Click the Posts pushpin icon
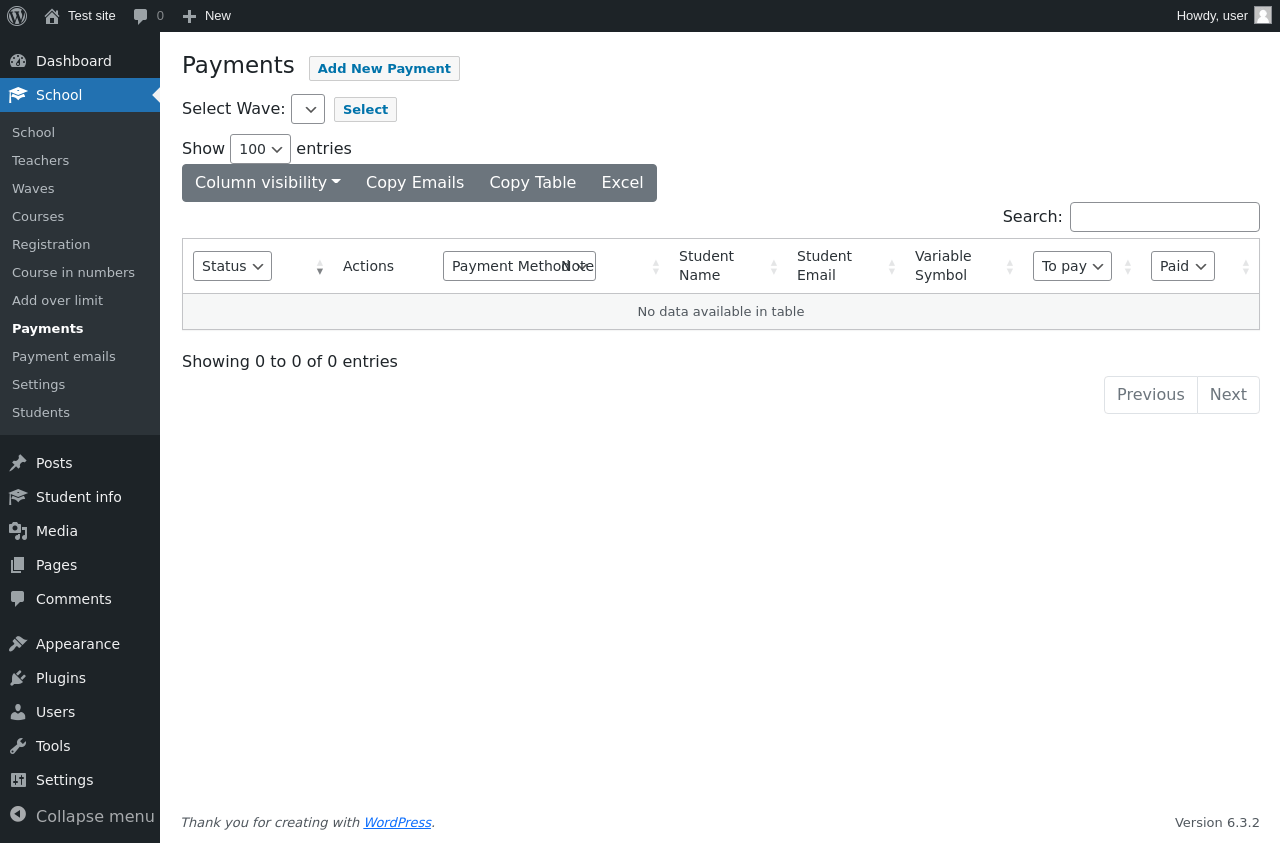1280x843 pixels. pyautogui.click(x=18, y=463)
